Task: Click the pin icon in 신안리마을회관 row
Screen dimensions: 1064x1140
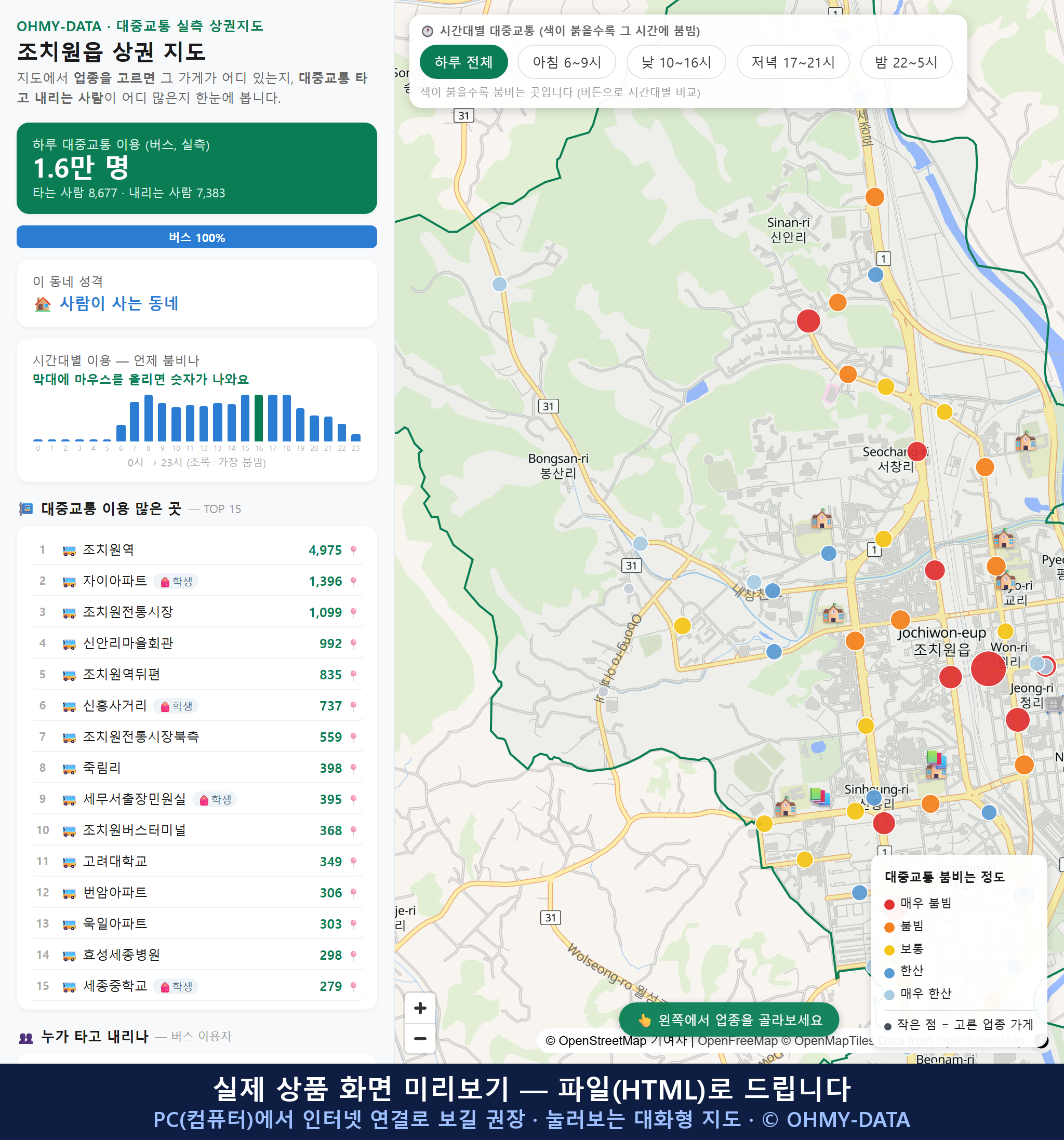Action: click(x=353, y=643)
